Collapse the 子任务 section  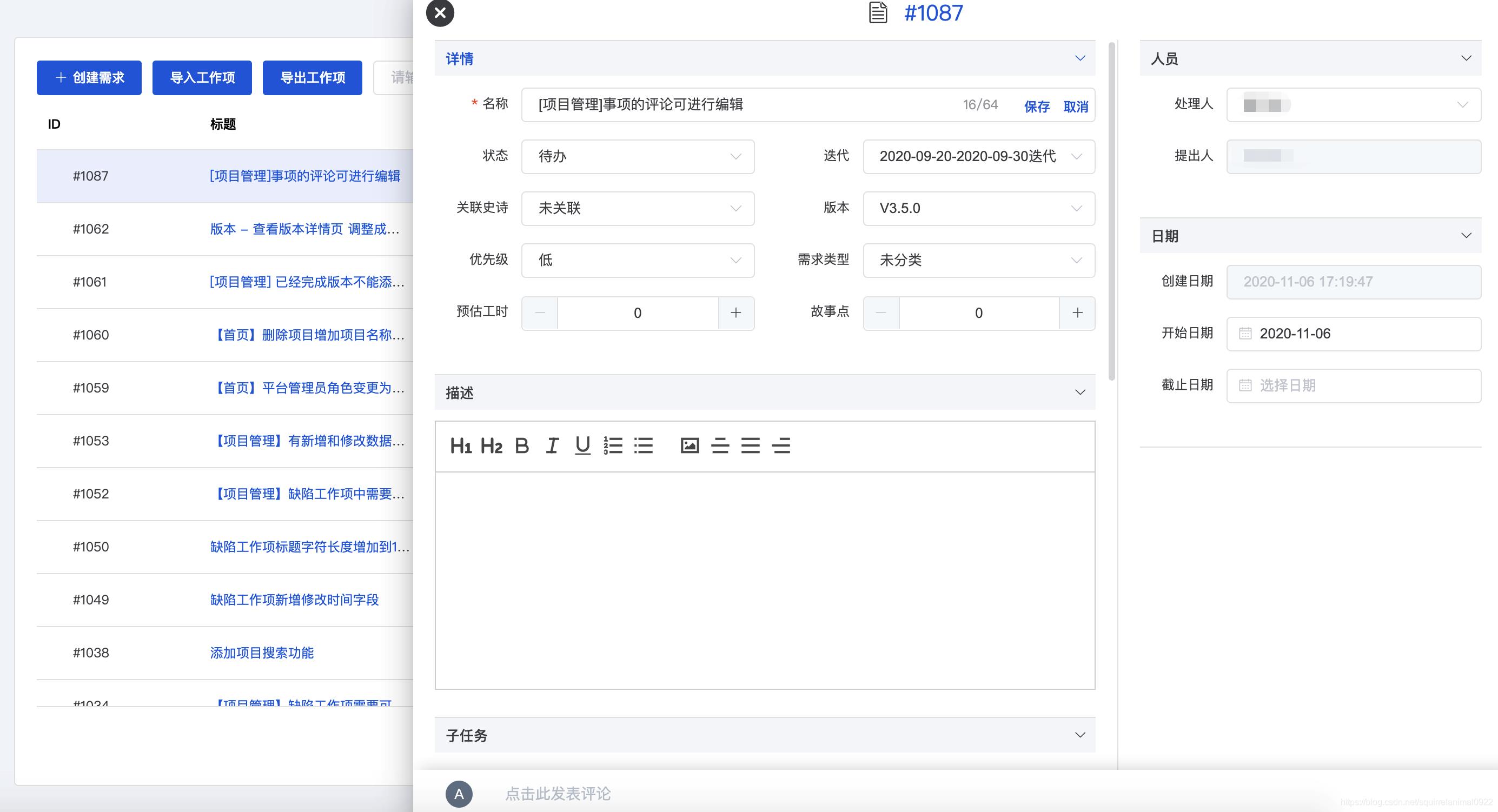tap(1079, 735)
